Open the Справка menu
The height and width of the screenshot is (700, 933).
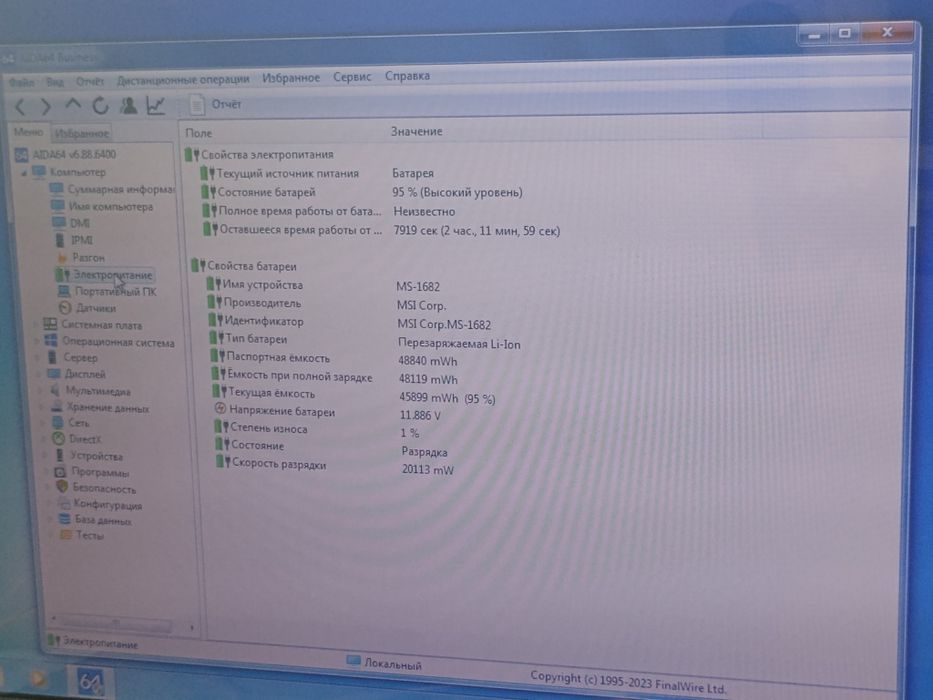point(408,76)
